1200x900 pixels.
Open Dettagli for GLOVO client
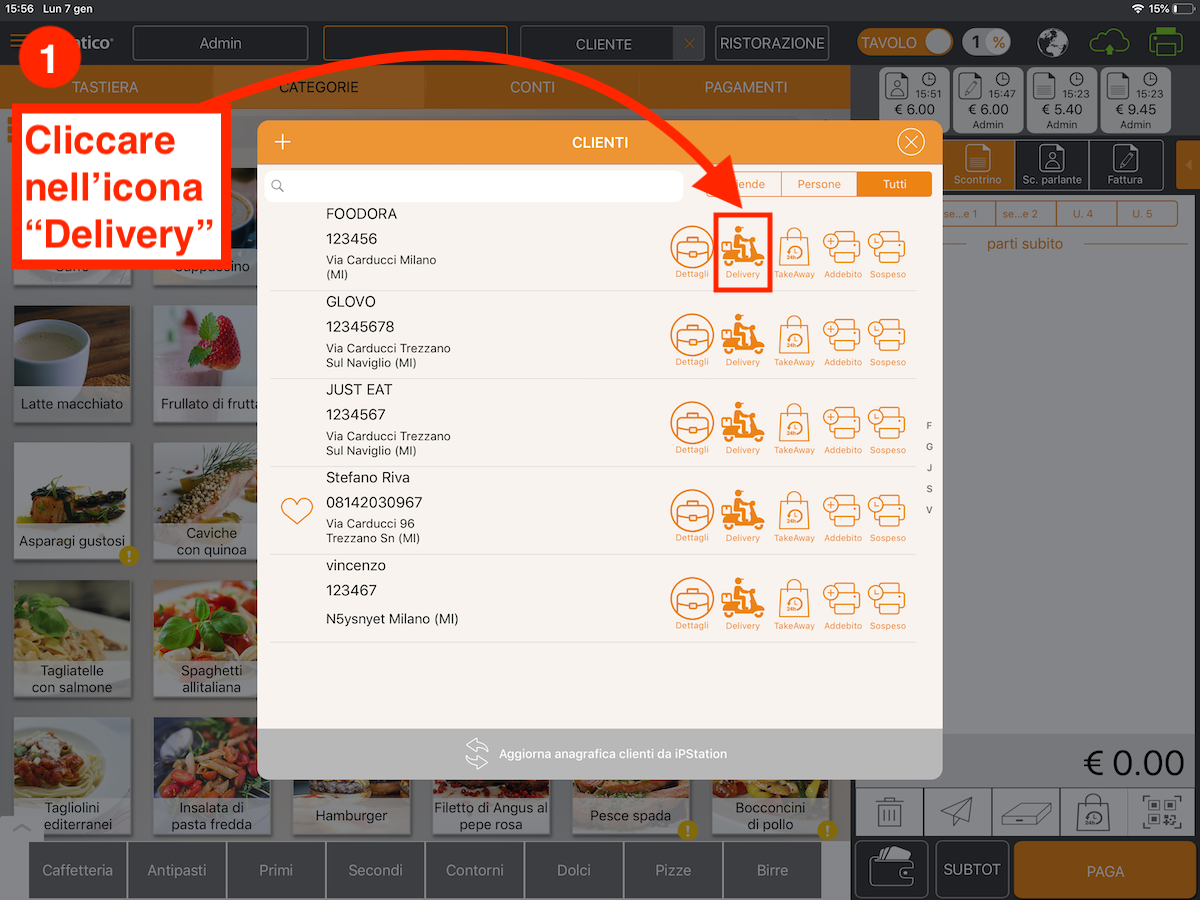click(x=691, y=340)
